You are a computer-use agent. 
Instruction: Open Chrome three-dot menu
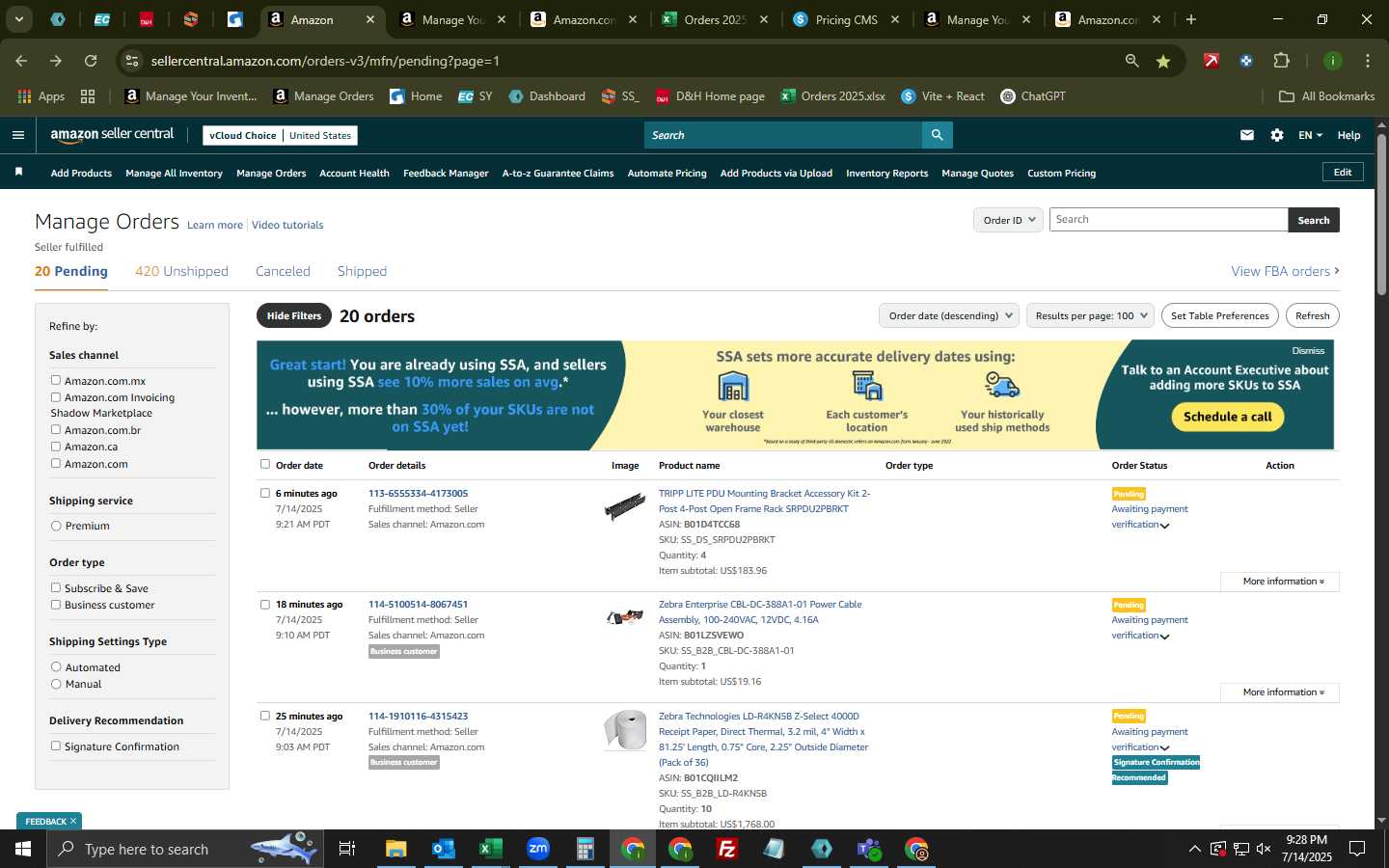point(1367,61)
